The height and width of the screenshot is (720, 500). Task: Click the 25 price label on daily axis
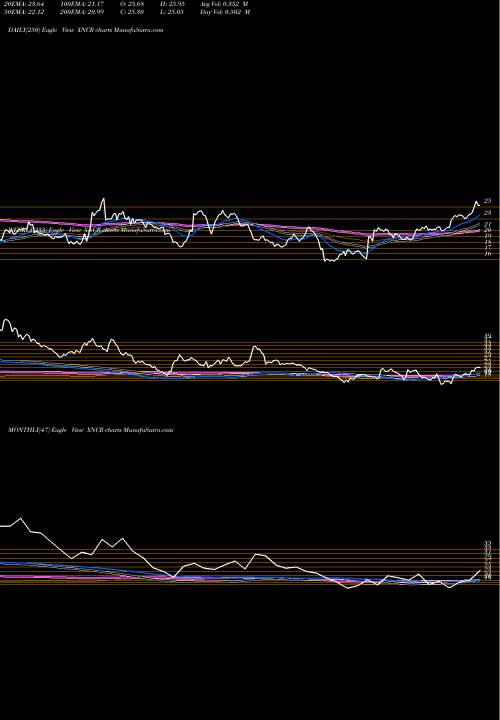point(488,201)
